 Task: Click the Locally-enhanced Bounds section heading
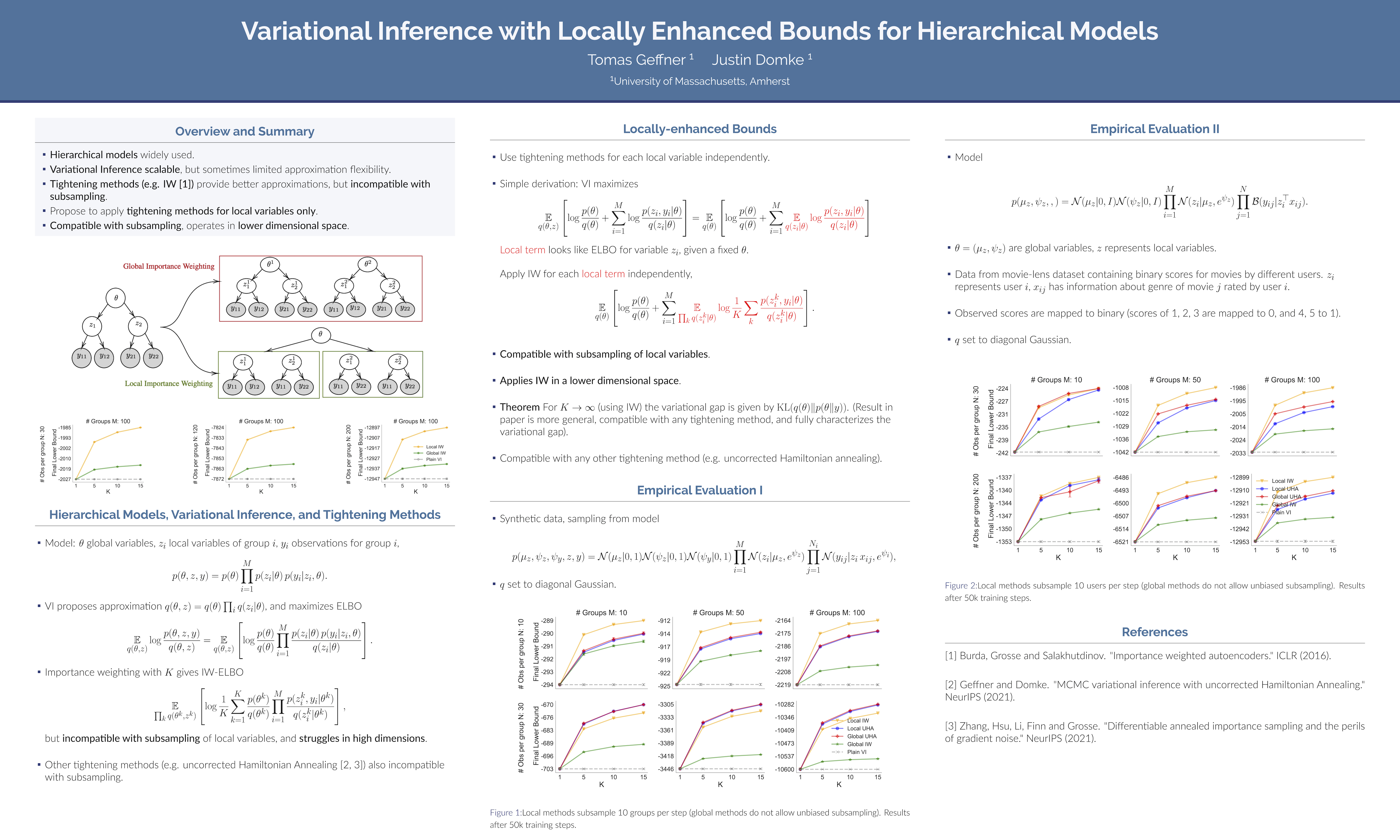(x=699, y=129)
